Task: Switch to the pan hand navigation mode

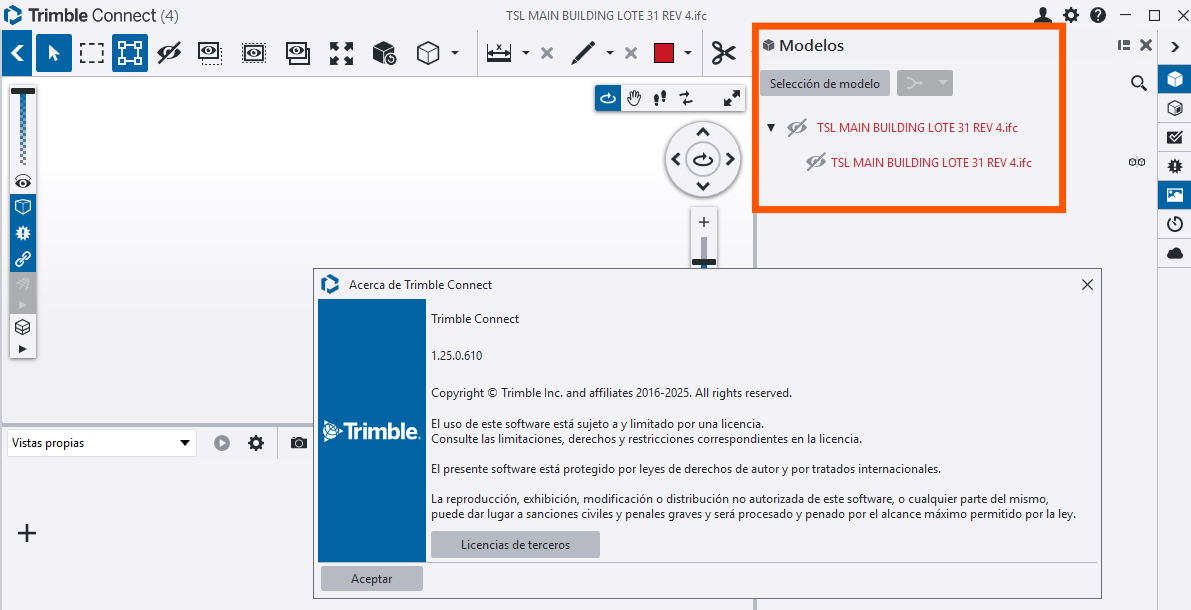Action: (633, 98)
